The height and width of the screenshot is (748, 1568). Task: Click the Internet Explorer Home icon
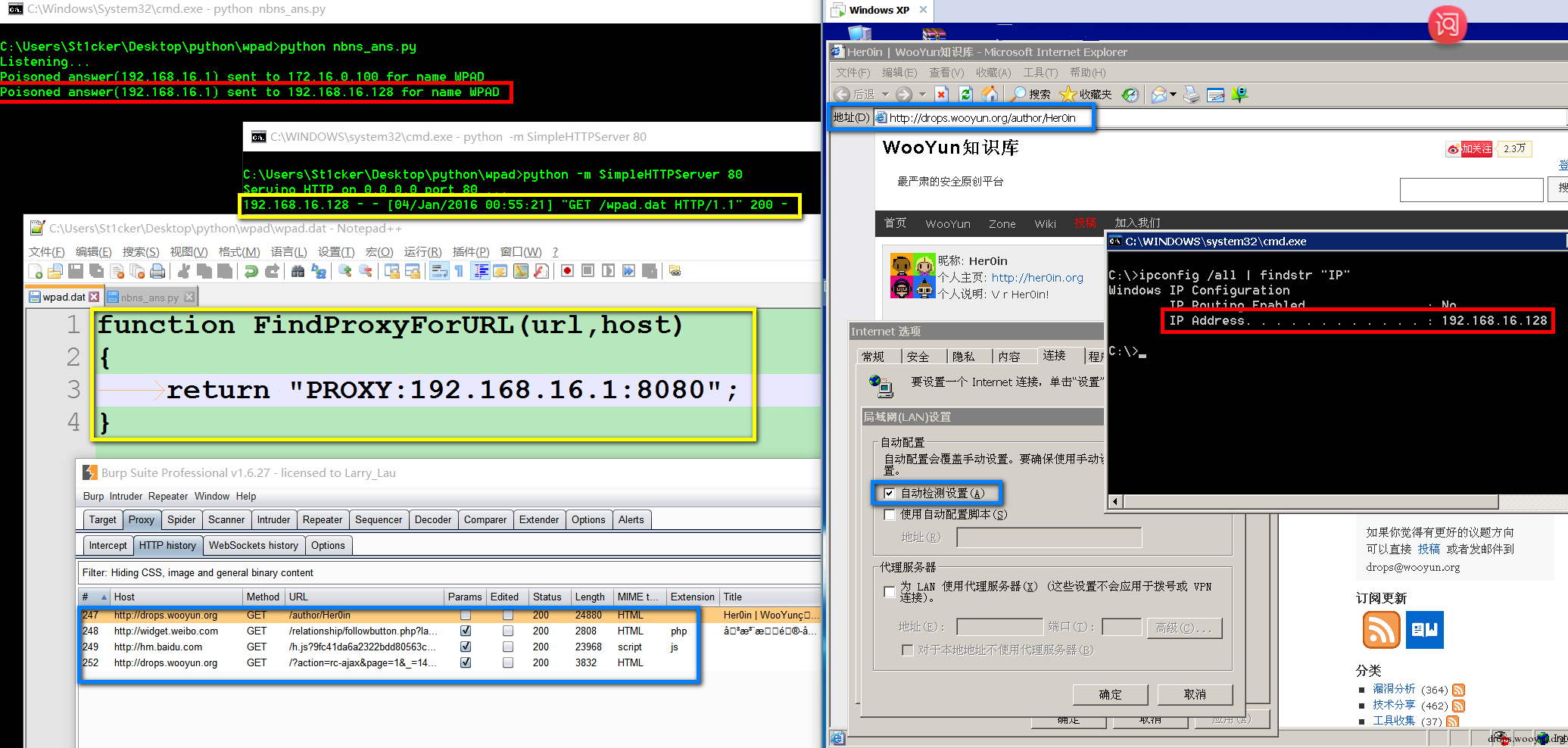[990, 94]
